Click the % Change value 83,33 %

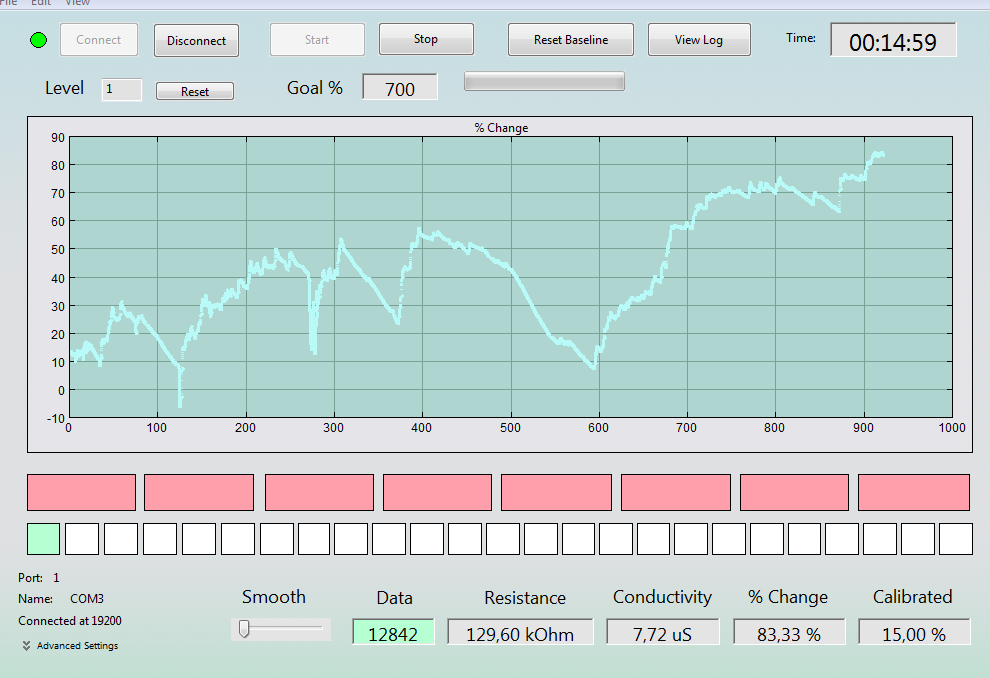[789, 633]
